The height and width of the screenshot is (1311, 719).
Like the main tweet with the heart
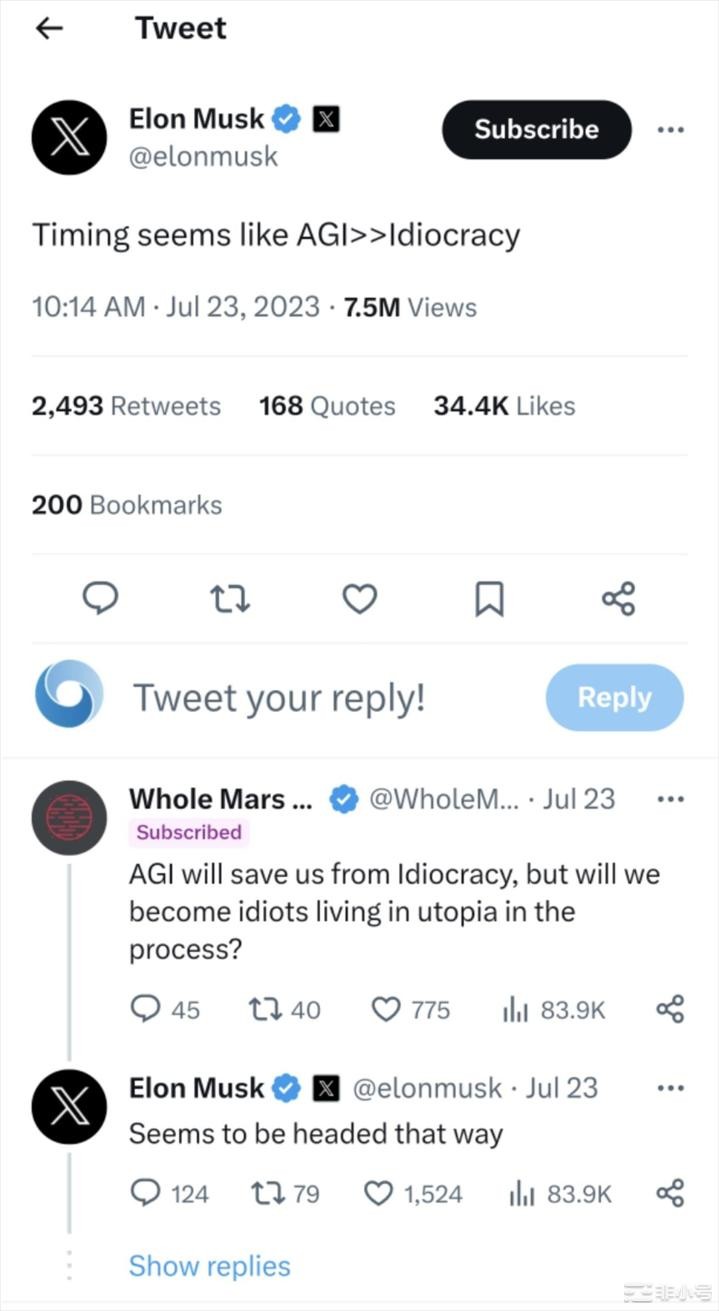[360, 599]
